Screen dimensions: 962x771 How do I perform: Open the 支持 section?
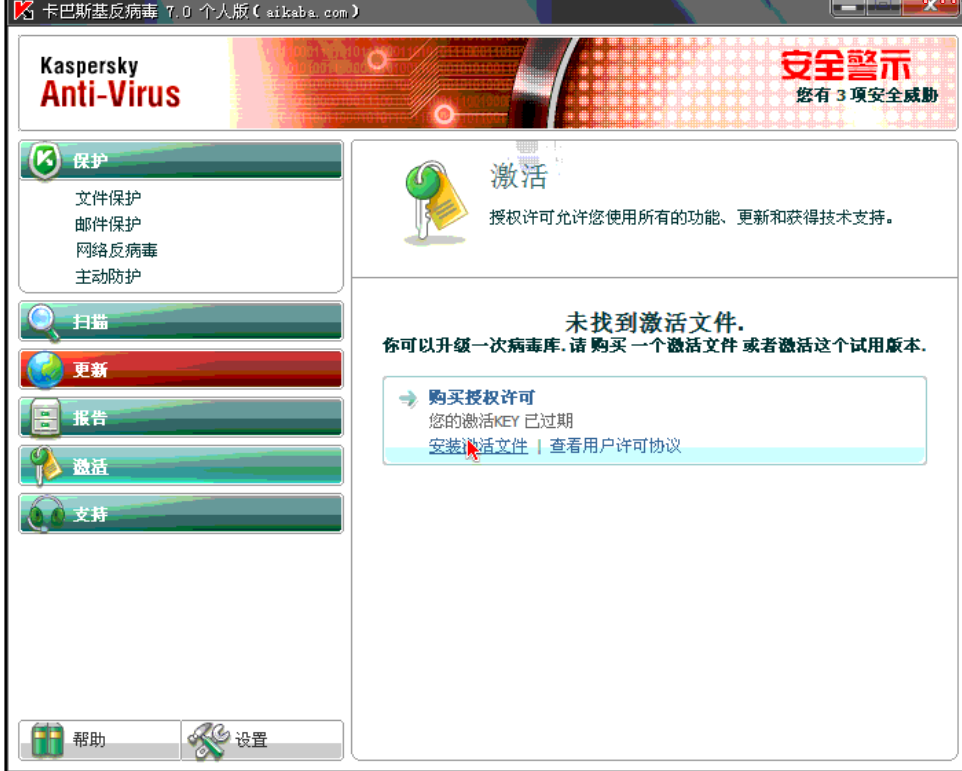click(181, 514)
